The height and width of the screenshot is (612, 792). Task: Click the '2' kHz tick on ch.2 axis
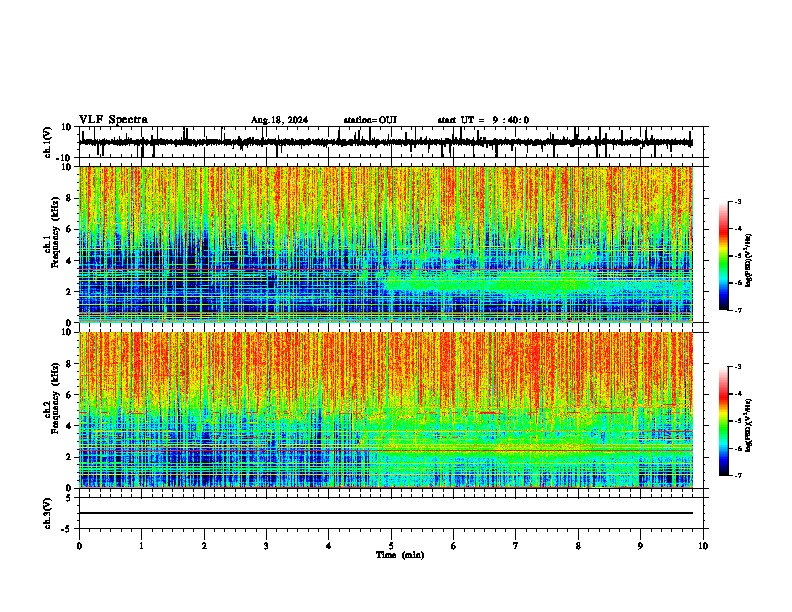click(x=69, y=457)
